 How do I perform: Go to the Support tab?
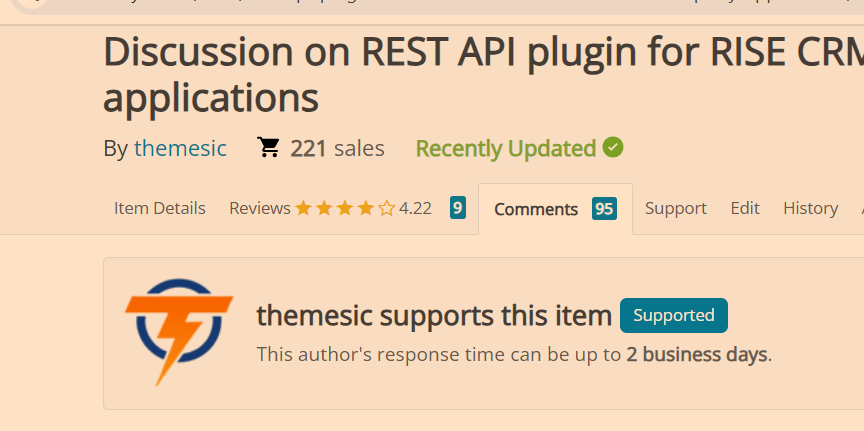(676, 208)
